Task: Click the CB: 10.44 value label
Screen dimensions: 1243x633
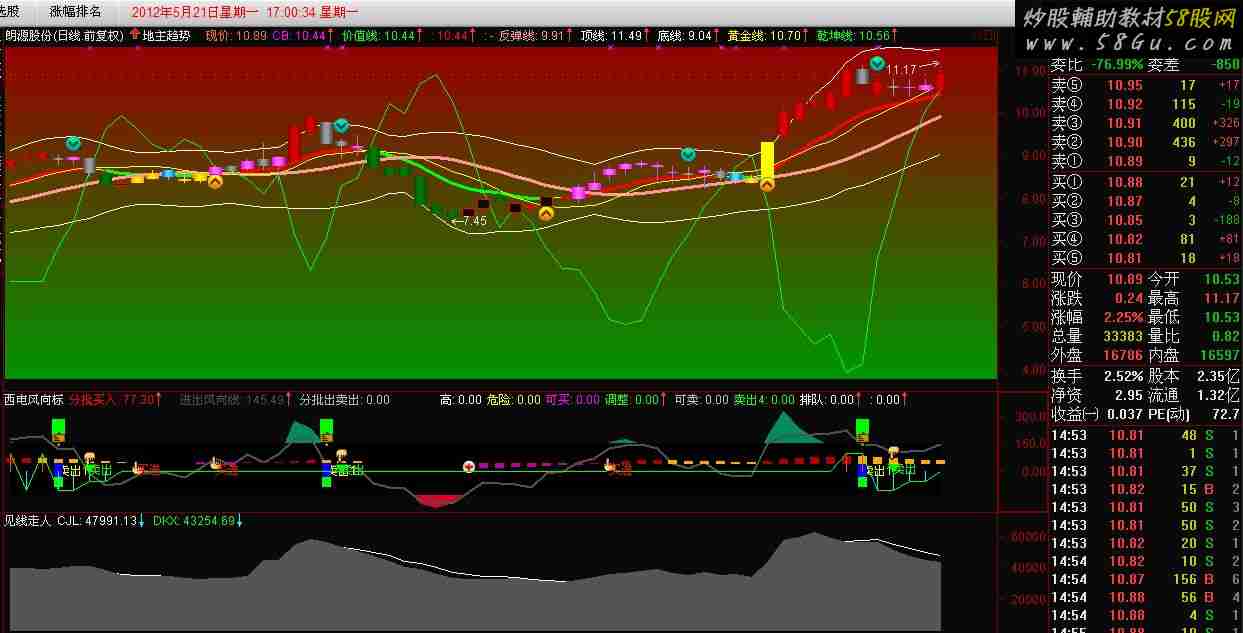Action: 299,35
